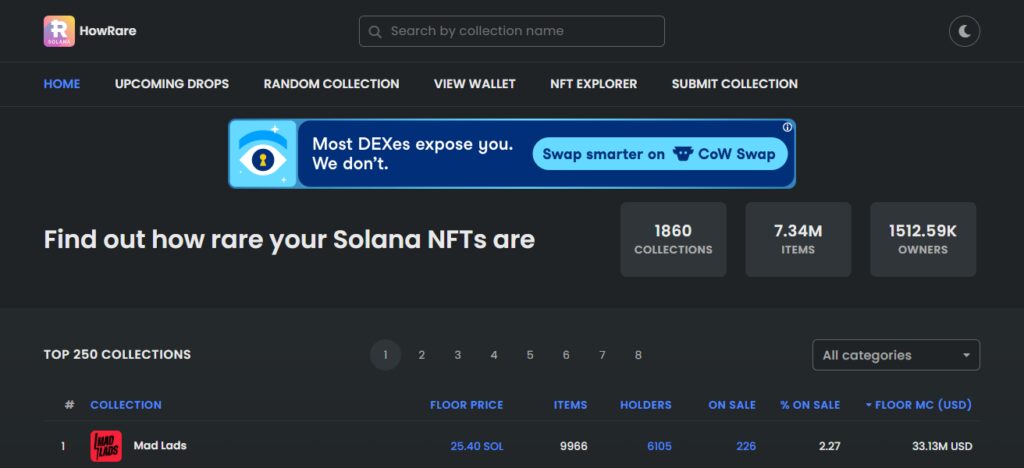The width and height of the screenshot is (1024, 468).
Task: Click the Mad Lads holders count 6105
Action: (x=659, y=446)
